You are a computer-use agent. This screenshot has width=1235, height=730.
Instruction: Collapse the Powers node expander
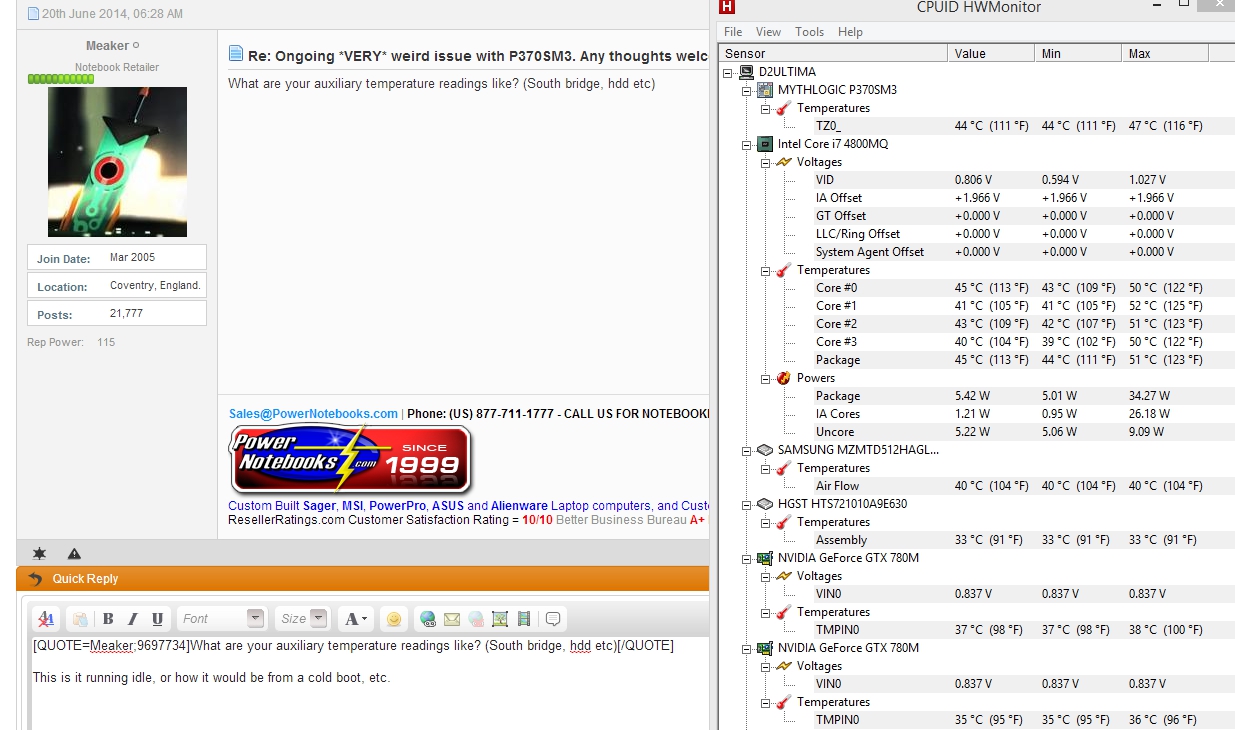[x=766, y=378]
